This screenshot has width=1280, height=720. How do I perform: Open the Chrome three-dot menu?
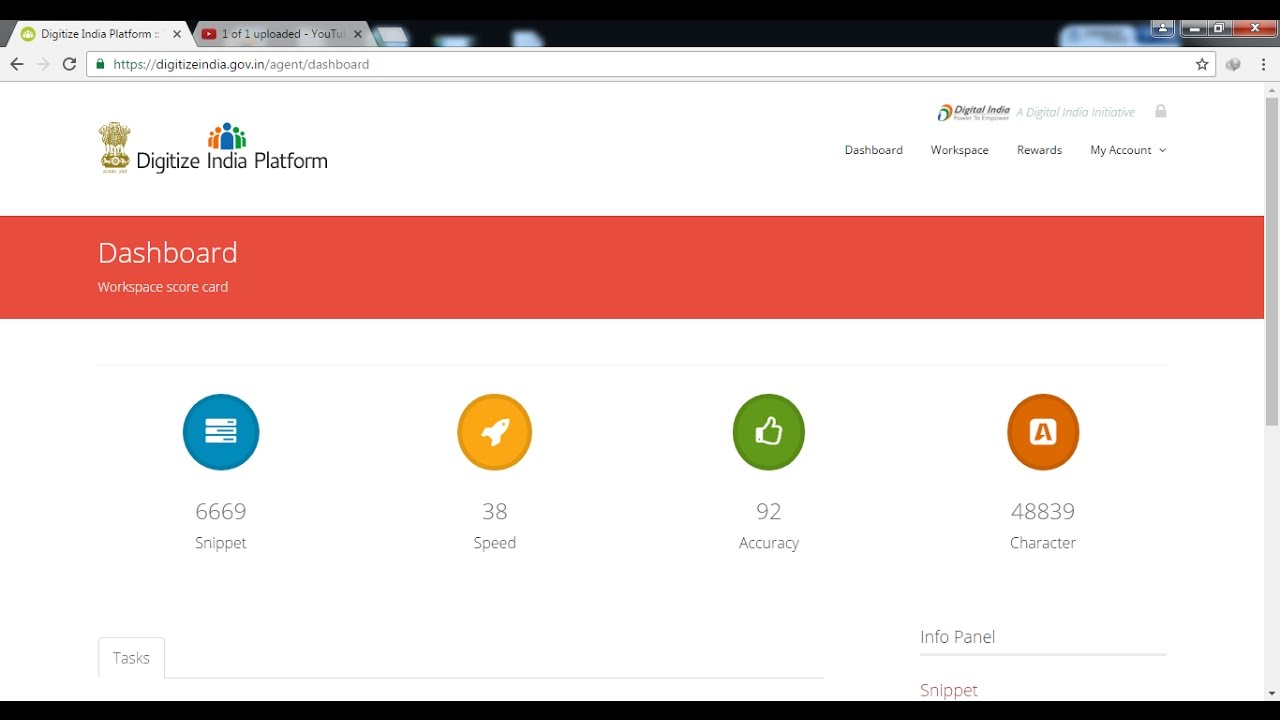click(x=1264, y=64)
